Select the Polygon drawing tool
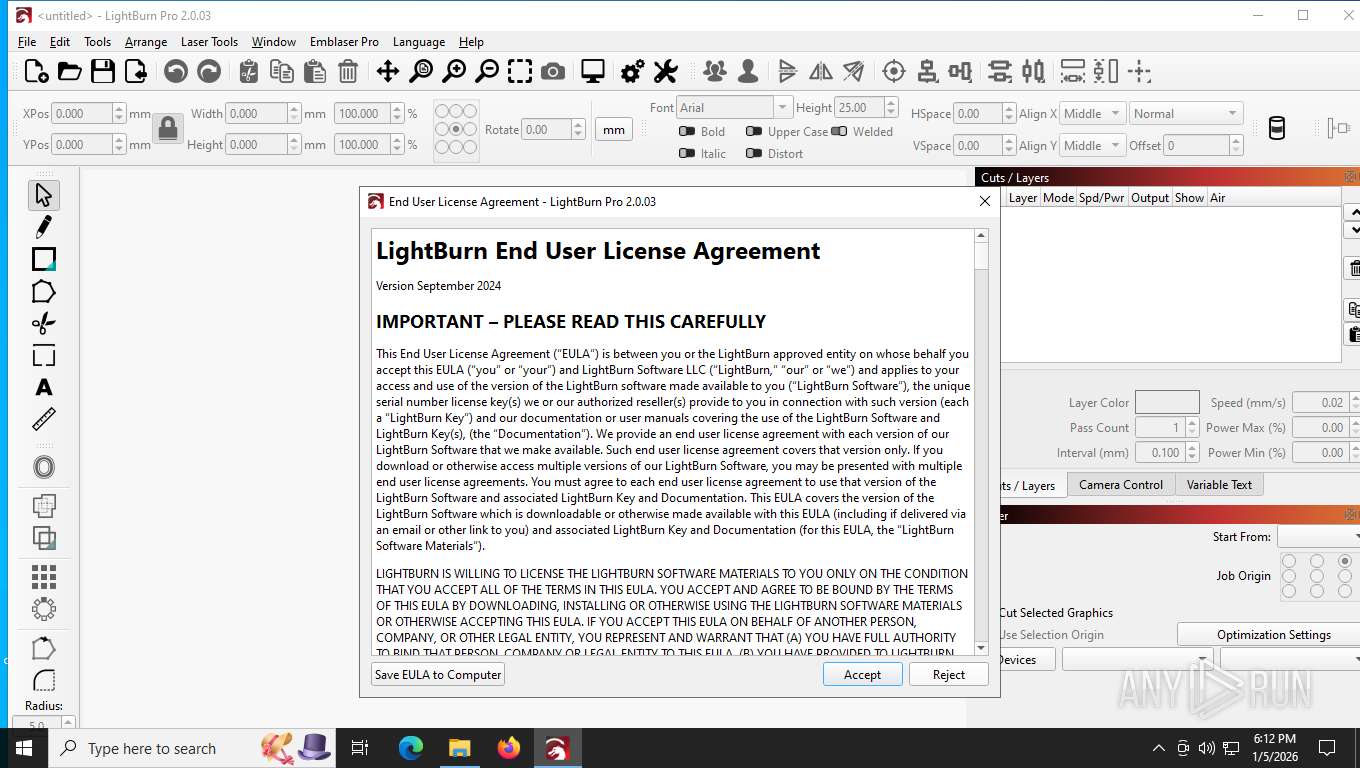 pos(43,291)
